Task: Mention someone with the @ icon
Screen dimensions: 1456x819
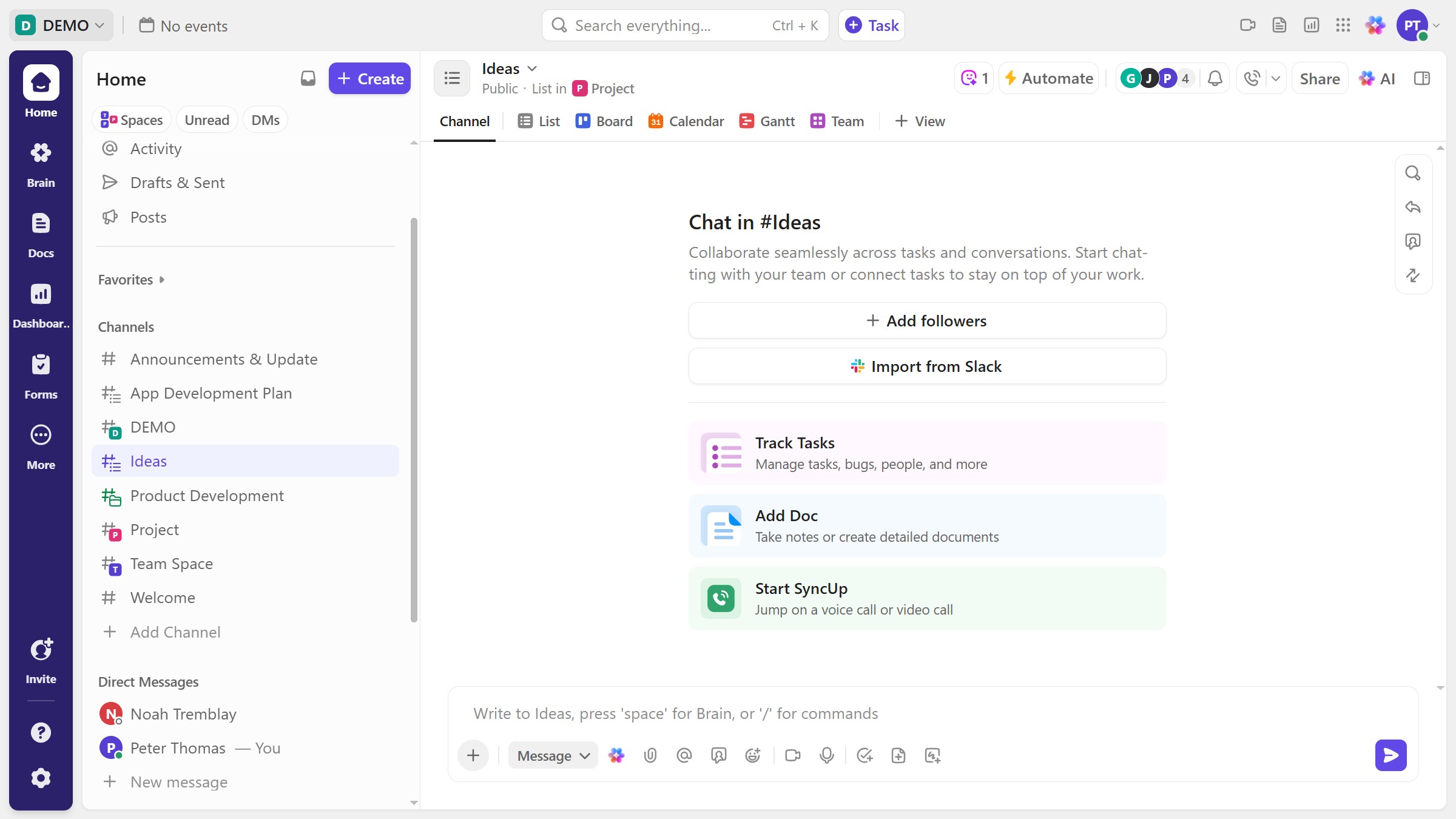Action: (684, 755)
